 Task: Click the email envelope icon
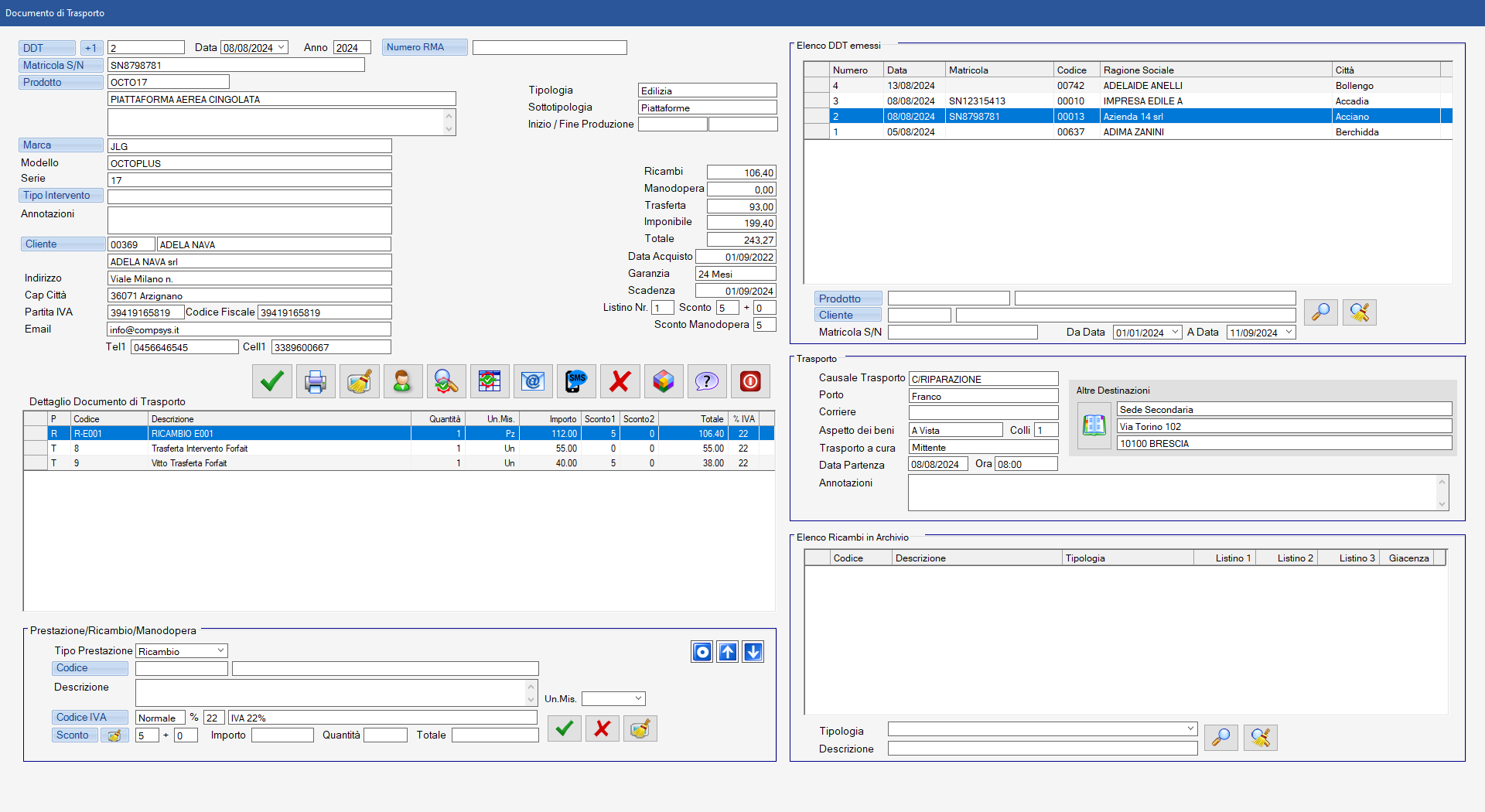pyautogui.click(x=533, y=381)
